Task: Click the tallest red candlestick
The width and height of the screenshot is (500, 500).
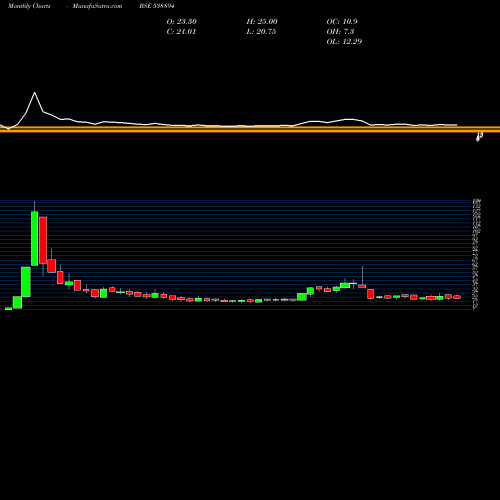Action: tap(43, 240)
